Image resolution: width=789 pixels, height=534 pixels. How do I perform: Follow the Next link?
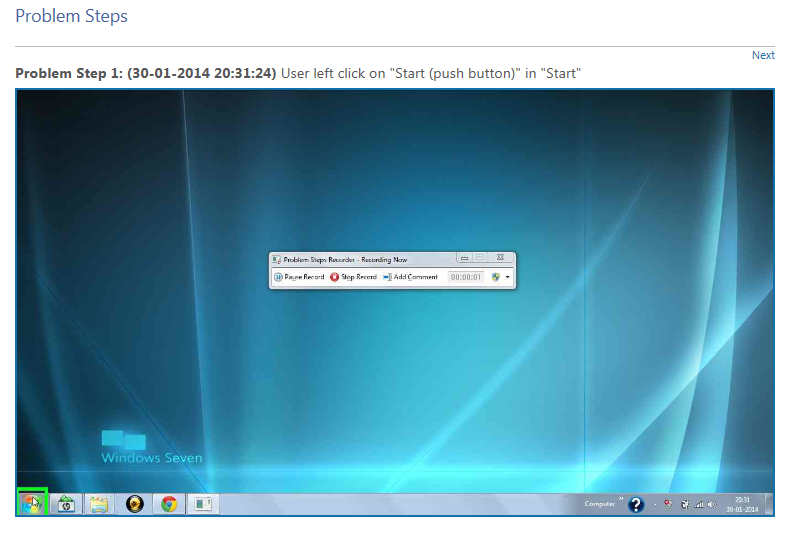tap(763, 55)
